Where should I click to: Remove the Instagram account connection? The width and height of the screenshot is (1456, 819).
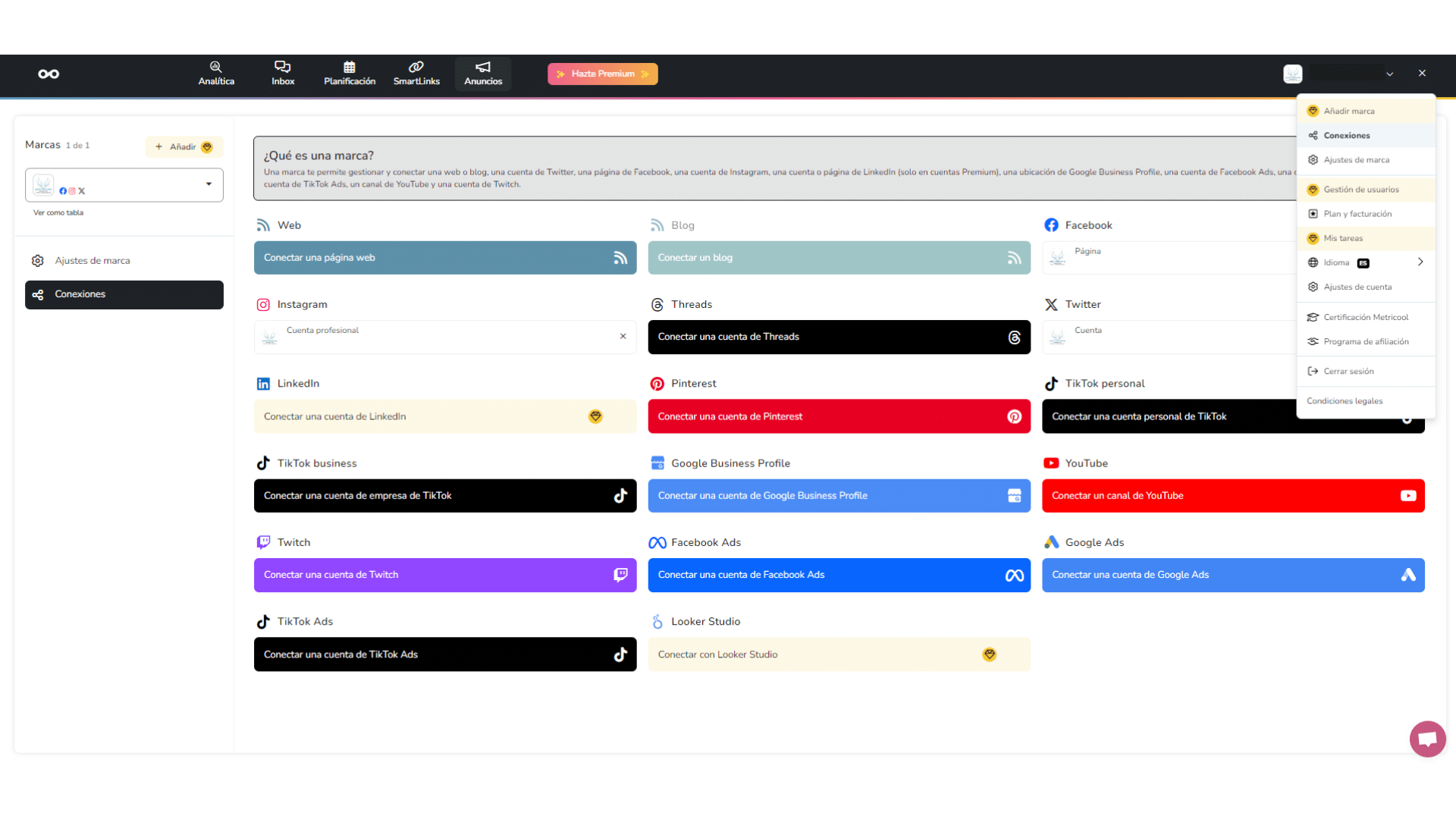pyautogui.click(x=623, y=336)
